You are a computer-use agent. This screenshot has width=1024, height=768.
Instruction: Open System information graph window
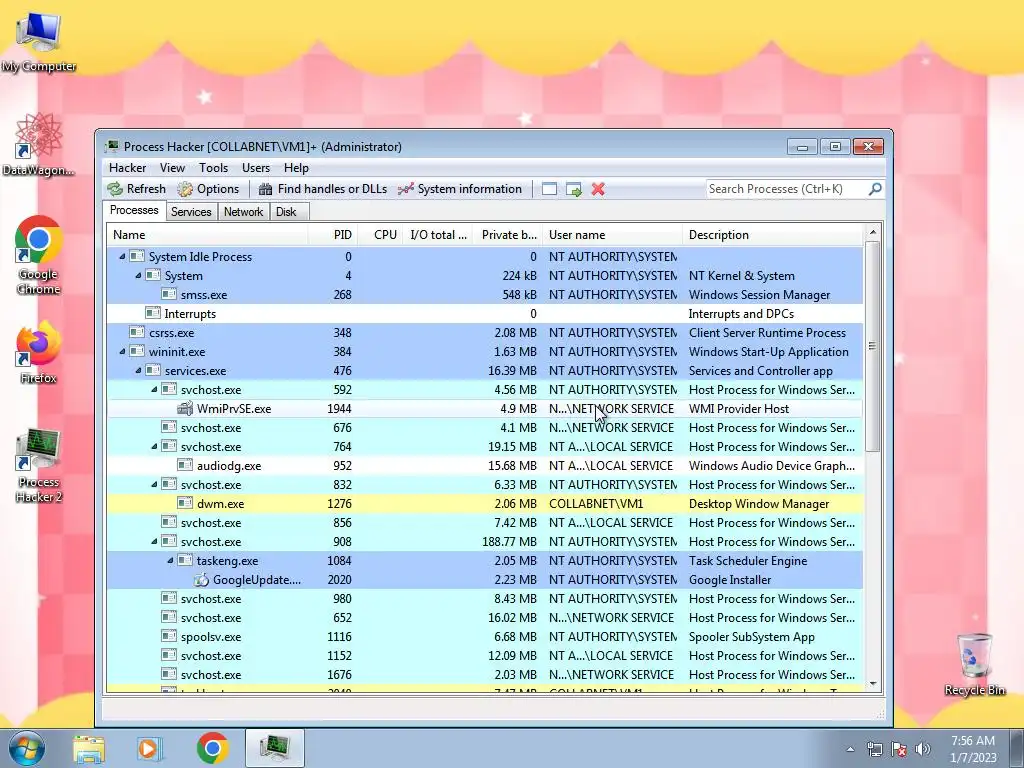(460, 189)
